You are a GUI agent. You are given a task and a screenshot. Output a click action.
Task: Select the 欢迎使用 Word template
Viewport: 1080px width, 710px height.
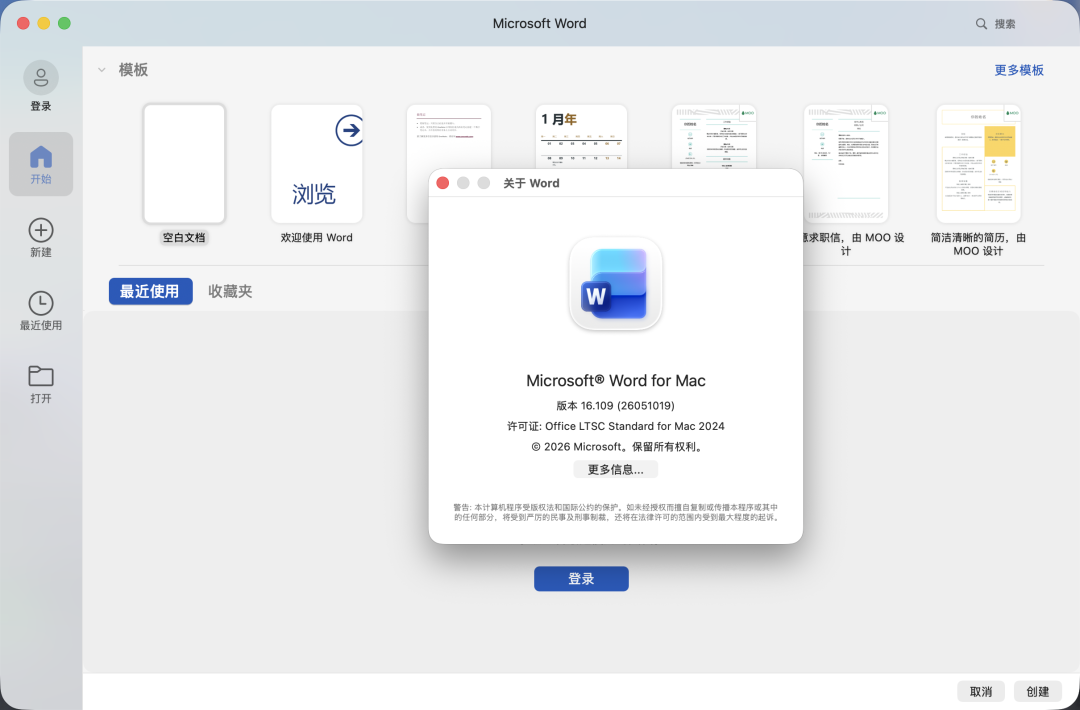coord(317,164)
